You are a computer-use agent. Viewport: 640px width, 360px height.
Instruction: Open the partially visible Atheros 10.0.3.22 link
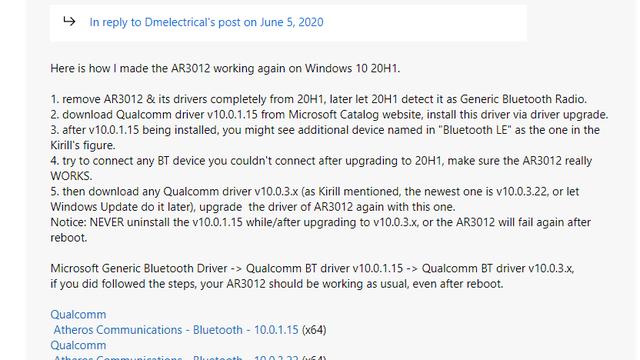tap(176, 358)
